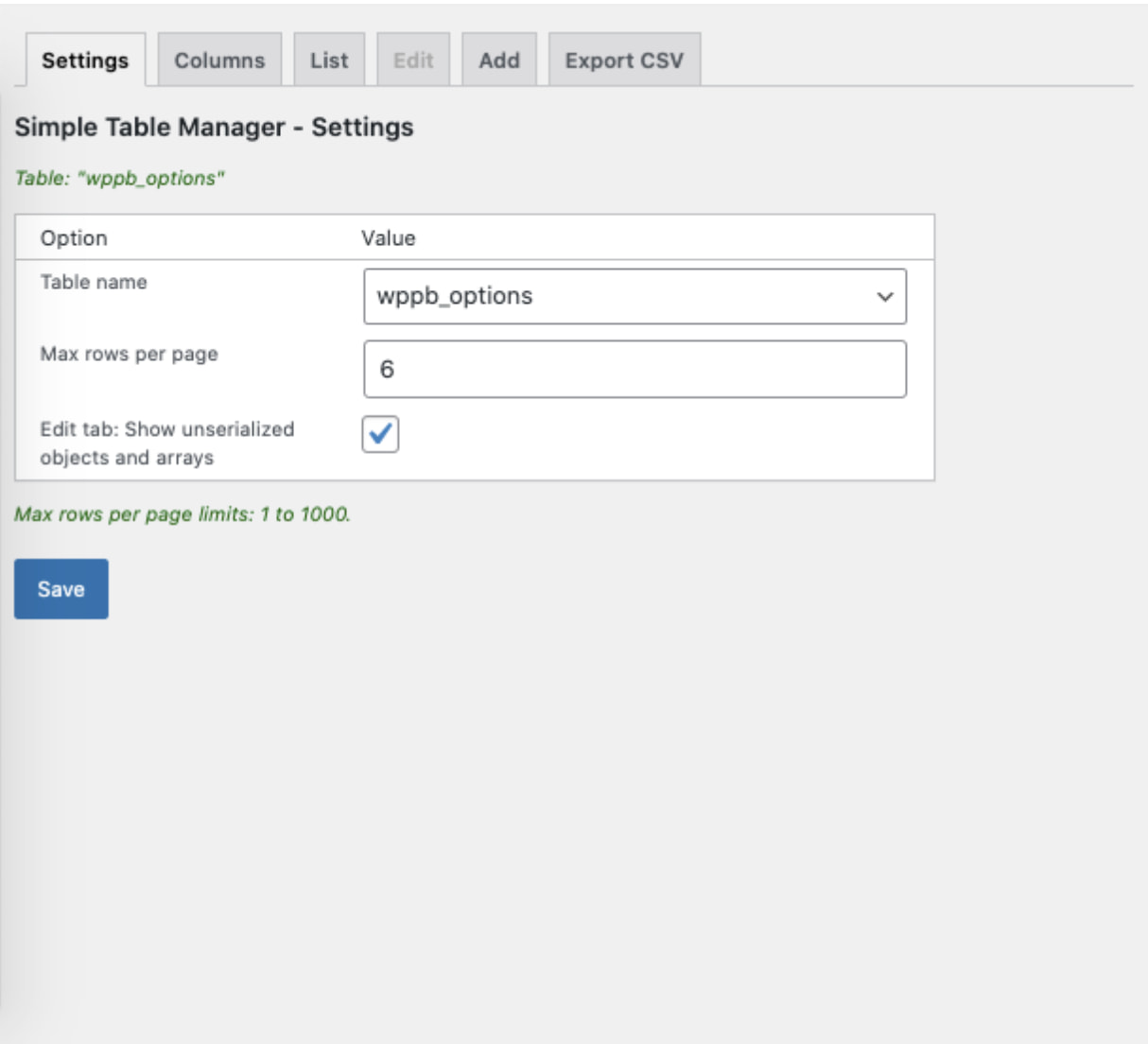This screenshot has height=1044, width=1148.
Task: Click the Max rows per page field
Action: click(x=634, y=364)
